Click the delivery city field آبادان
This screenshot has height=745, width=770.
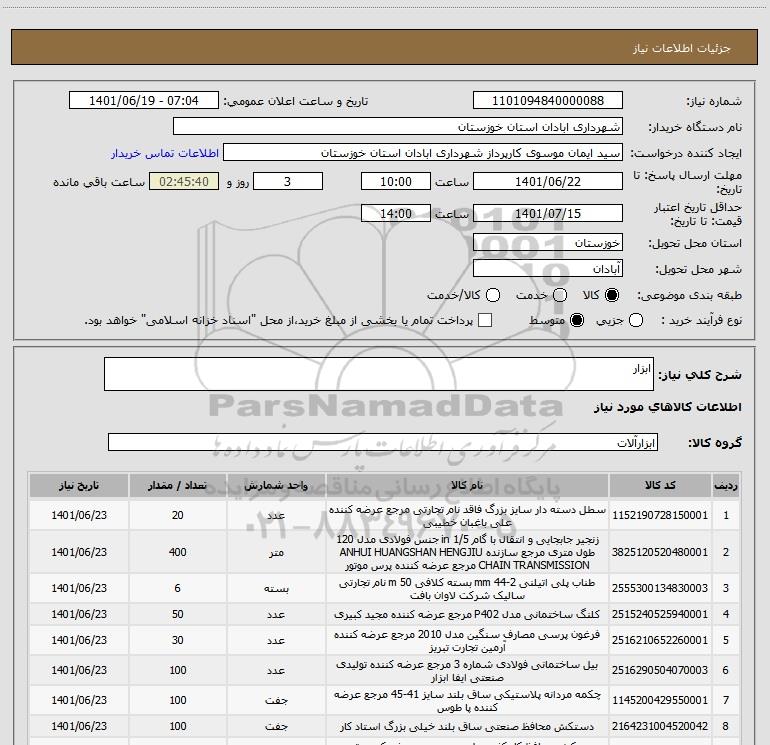pyautogui.click(x=548, y=269)
